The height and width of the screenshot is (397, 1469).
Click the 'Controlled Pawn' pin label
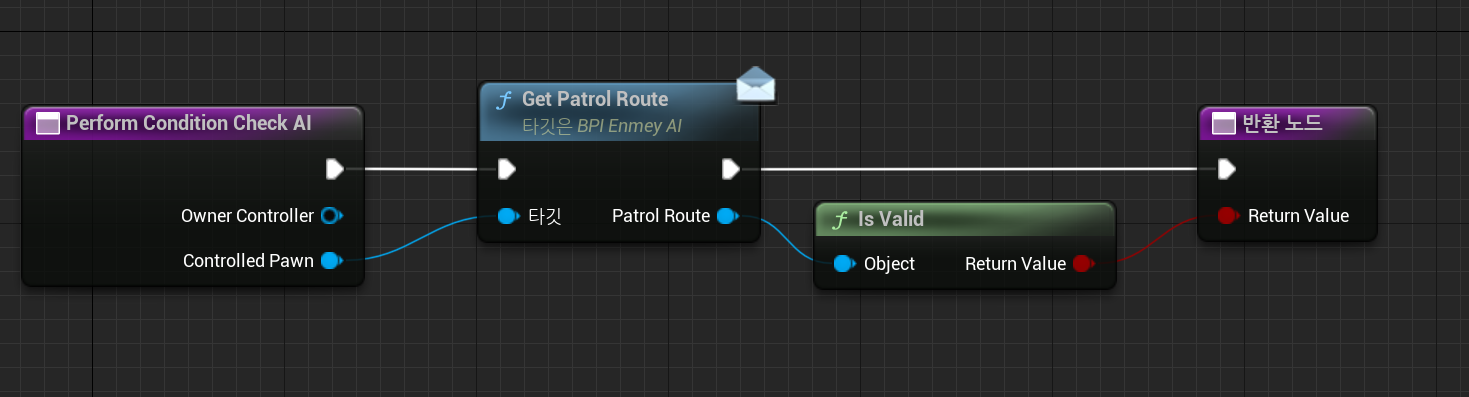point(248,261)
